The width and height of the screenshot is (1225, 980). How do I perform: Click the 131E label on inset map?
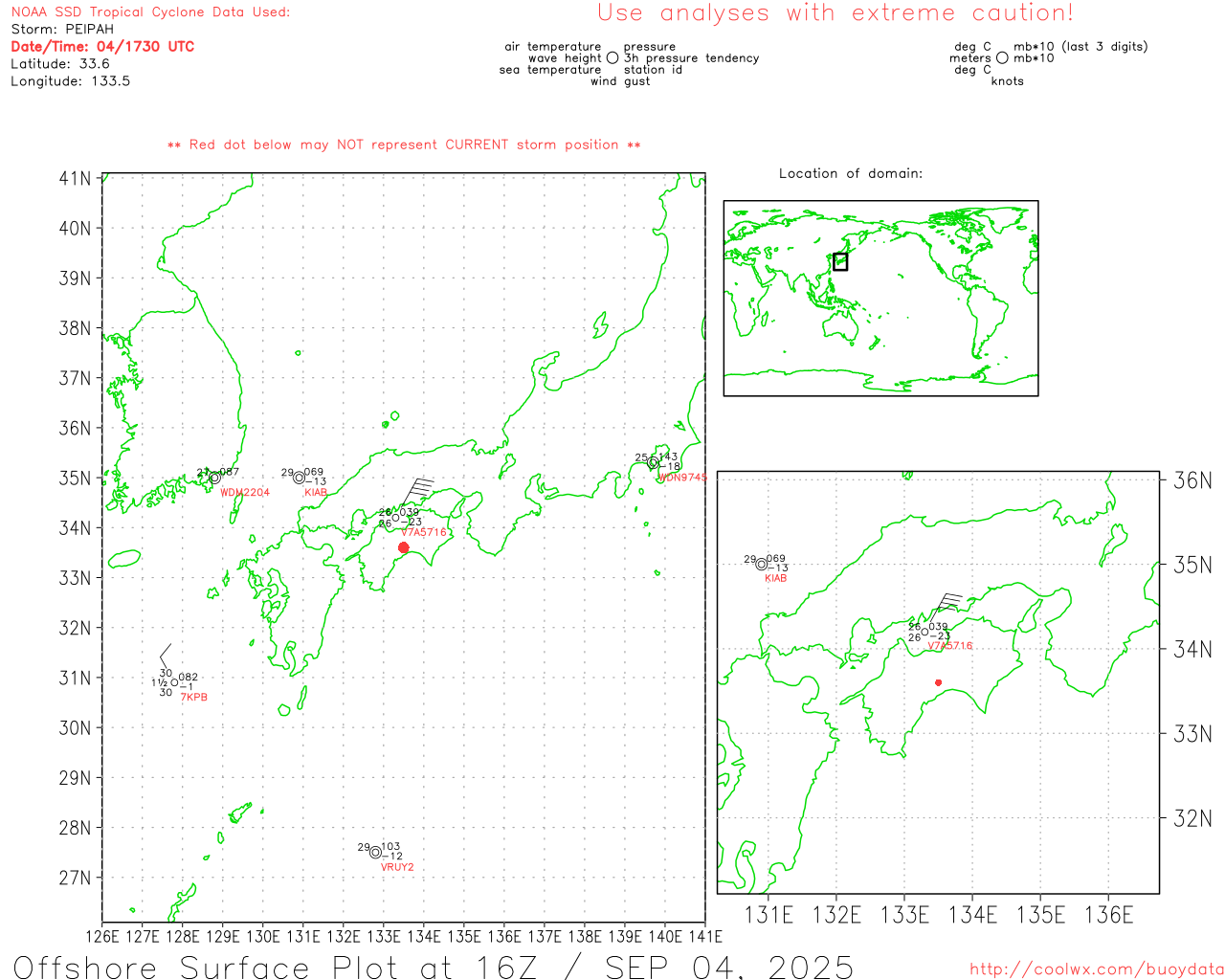coord(768,915)
